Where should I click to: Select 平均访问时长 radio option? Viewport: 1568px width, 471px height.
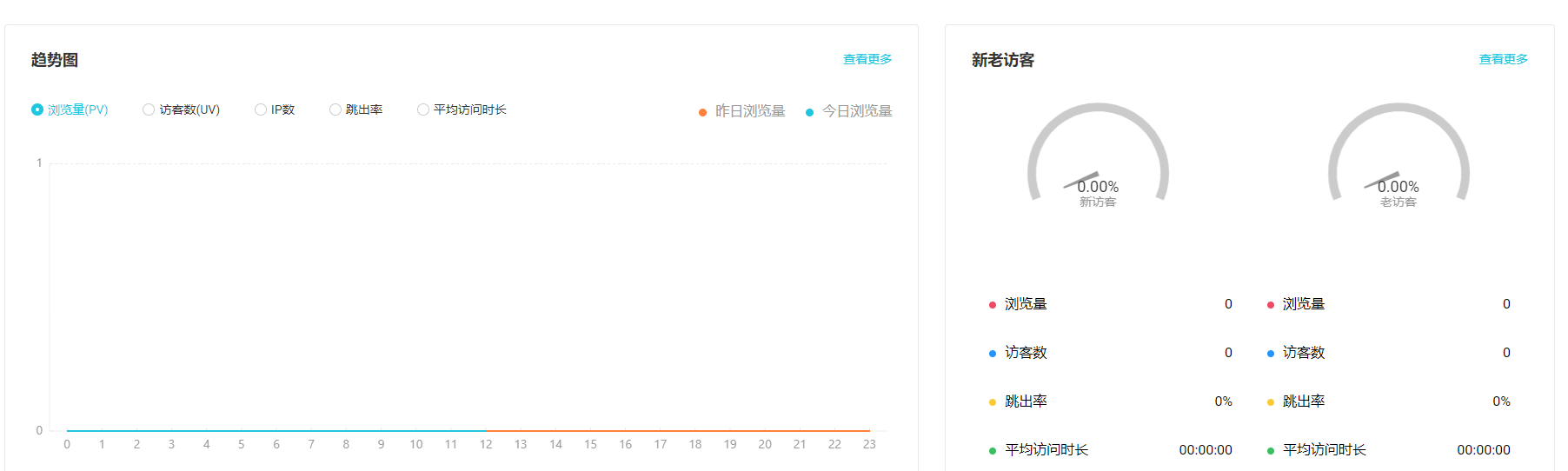[423, 109]
